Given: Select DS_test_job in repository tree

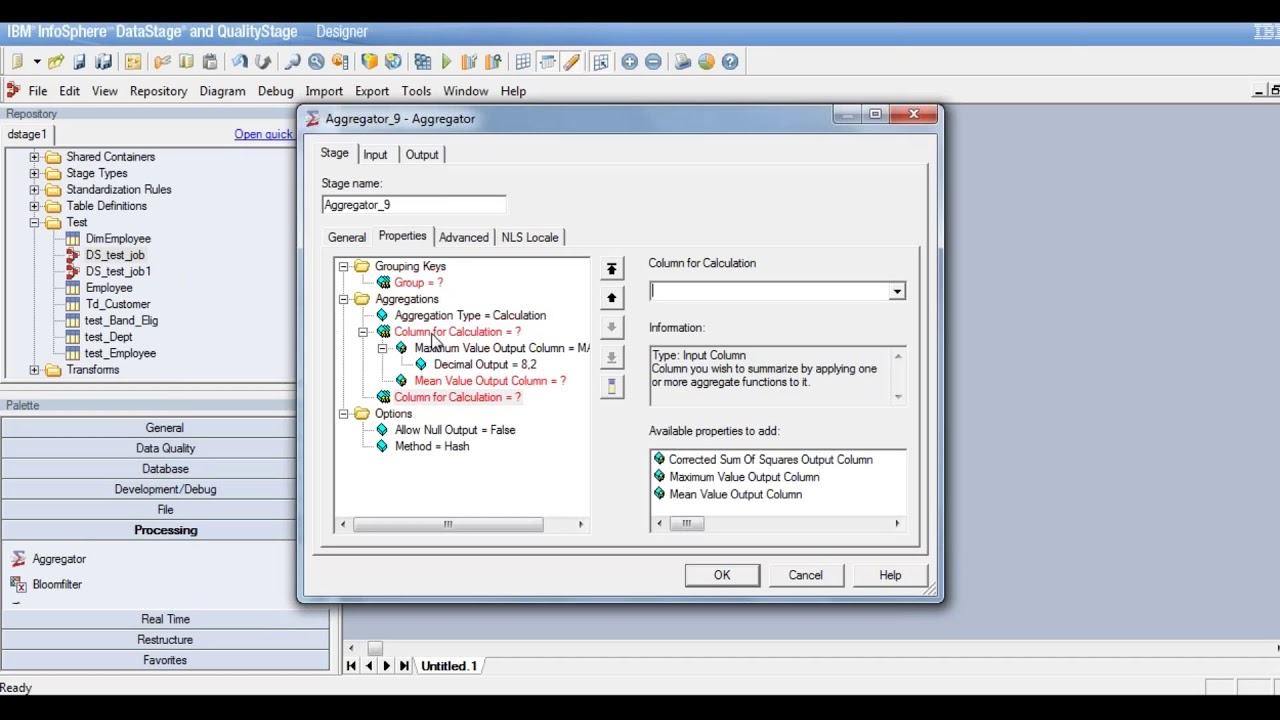Looking at the screenshot, I should 115,255.
